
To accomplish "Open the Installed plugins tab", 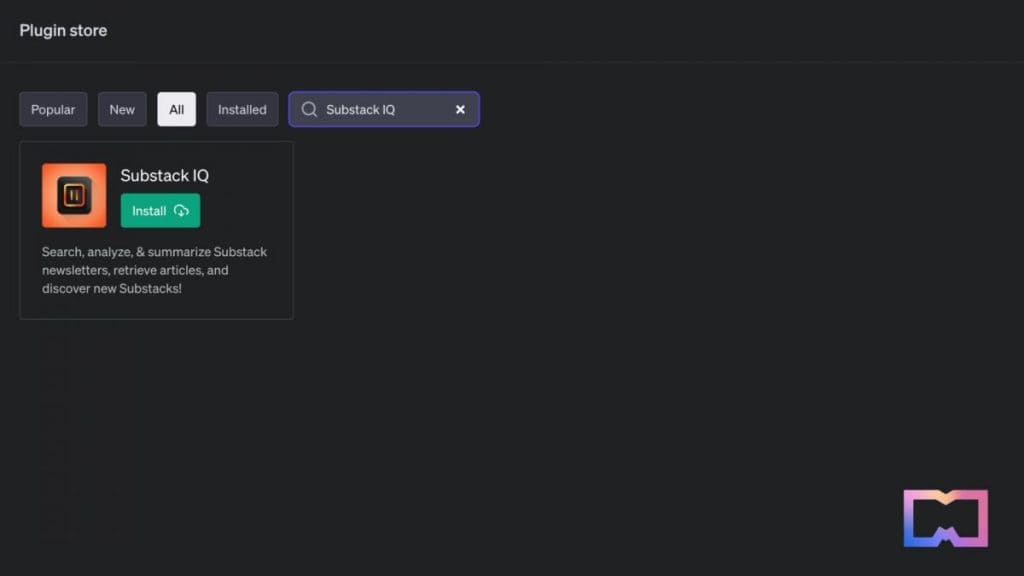I will click(242, 109).
